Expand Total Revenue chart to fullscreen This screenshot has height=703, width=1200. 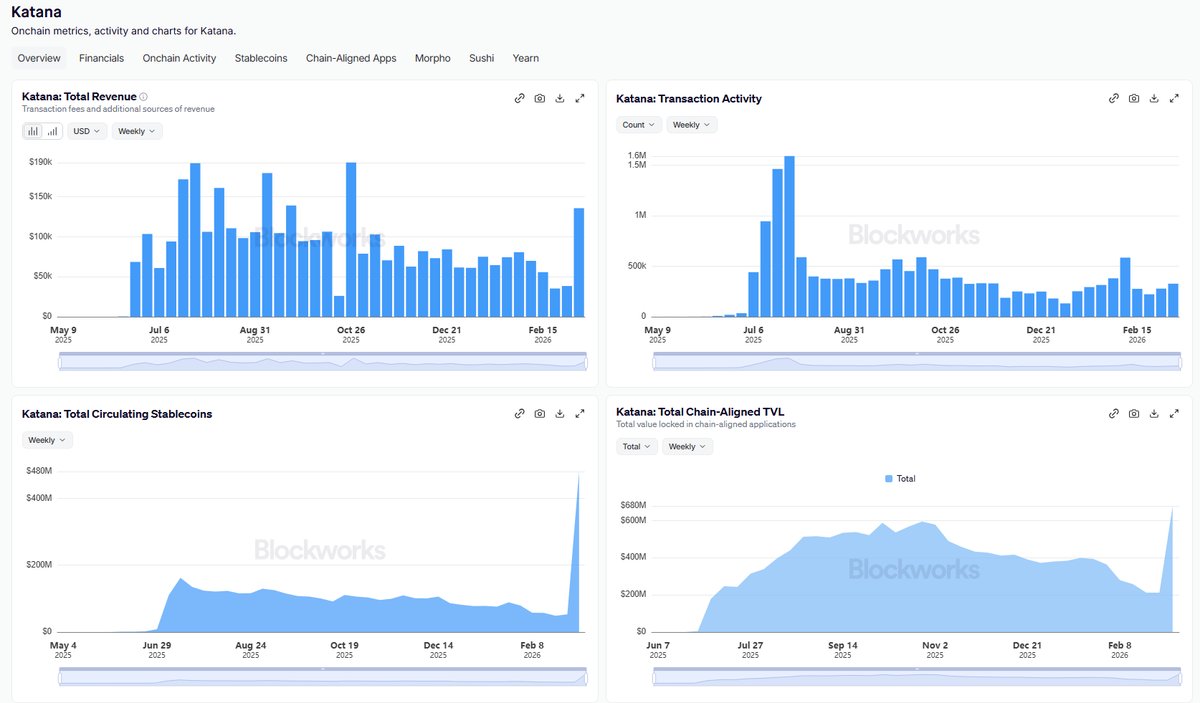(x=580, y=98)
